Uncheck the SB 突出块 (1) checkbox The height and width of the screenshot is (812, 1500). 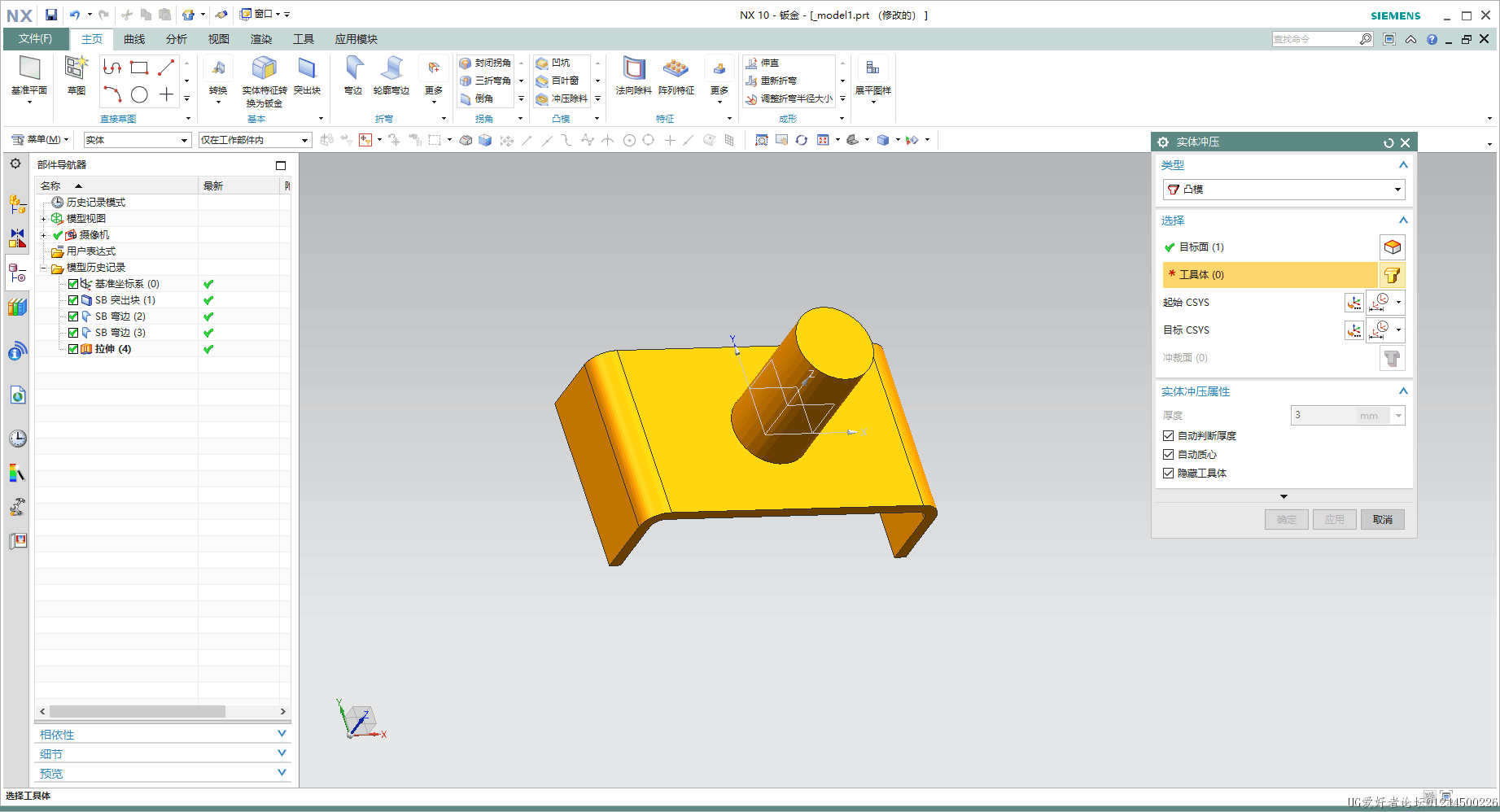[x=73, y=300]
